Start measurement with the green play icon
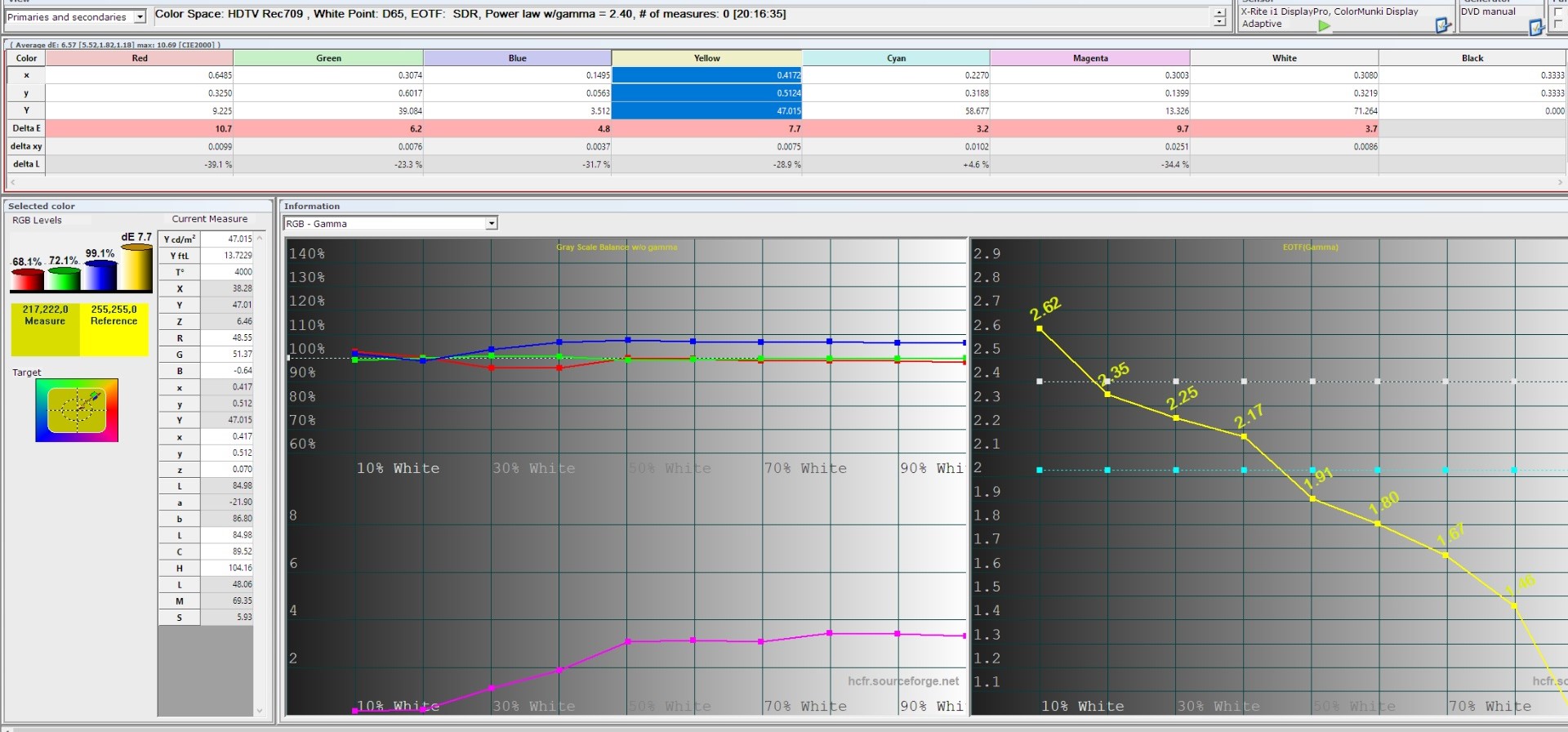 pyautogui.click(x=1324, y=25)
